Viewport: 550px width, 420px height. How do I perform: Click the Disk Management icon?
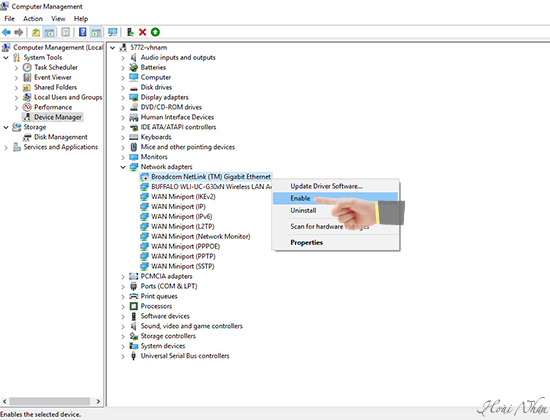27,137
